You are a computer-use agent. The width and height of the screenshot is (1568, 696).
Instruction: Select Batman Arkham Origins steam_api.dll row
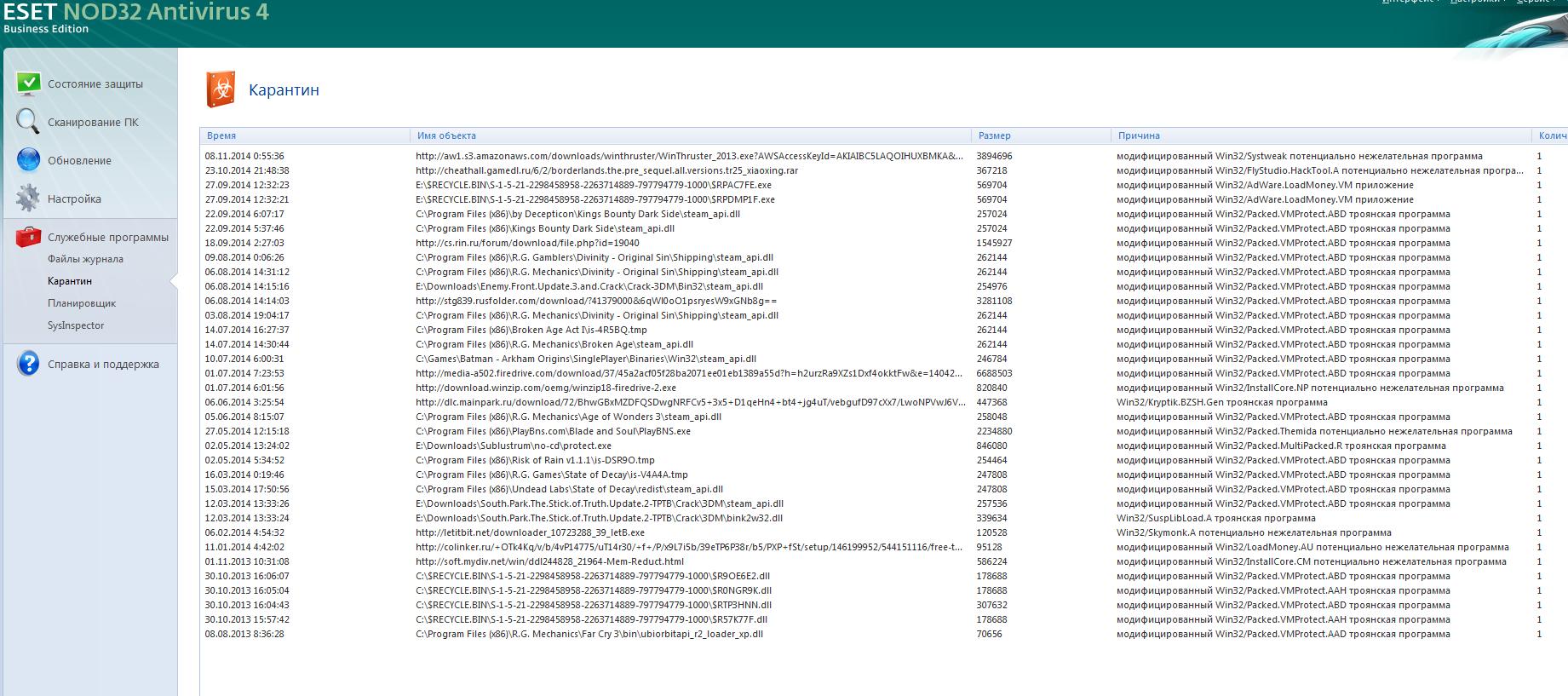[884, 360]
